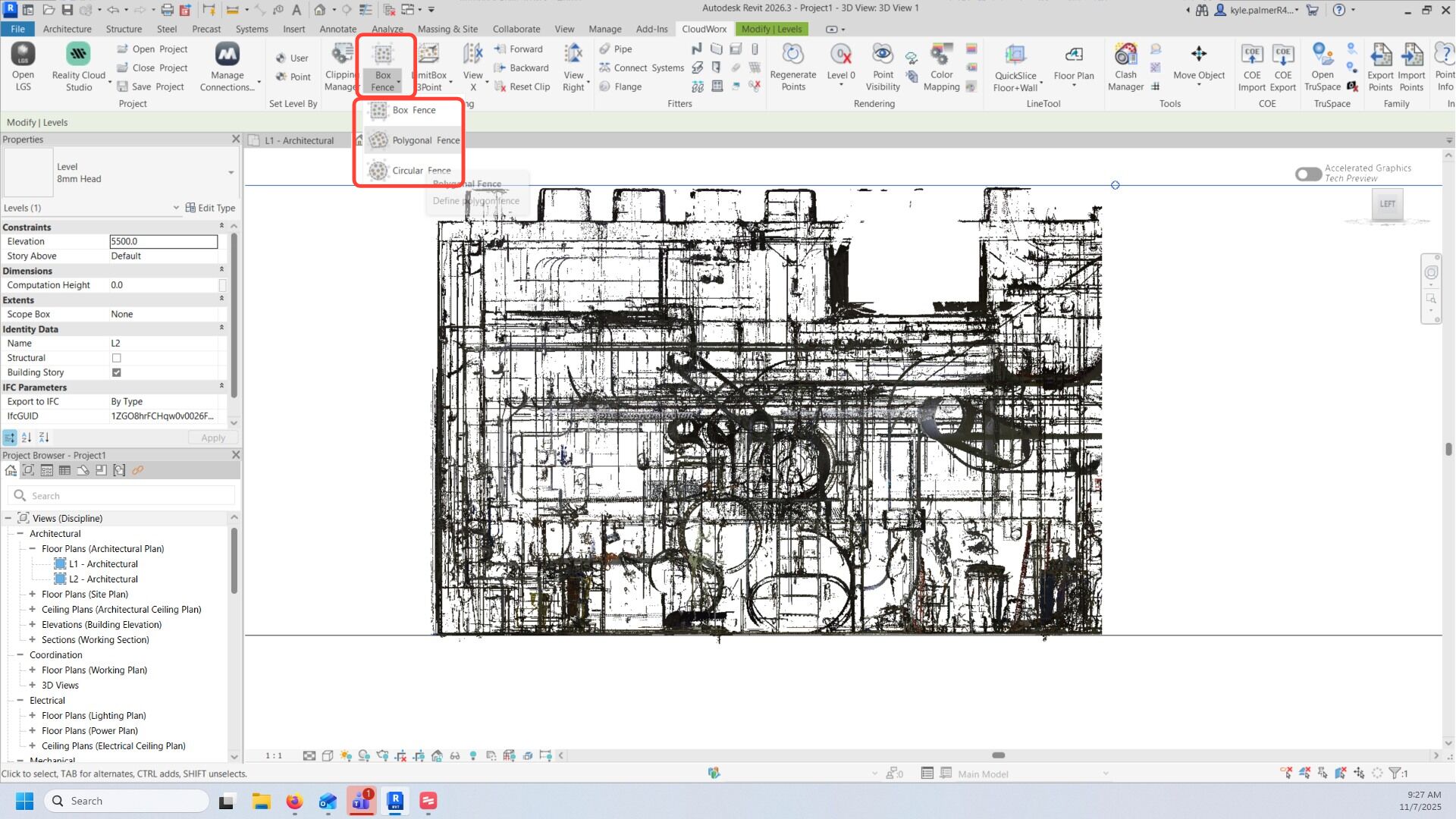Toggle Accelerated Graphics Tech Preview switch

point(1308,174)
